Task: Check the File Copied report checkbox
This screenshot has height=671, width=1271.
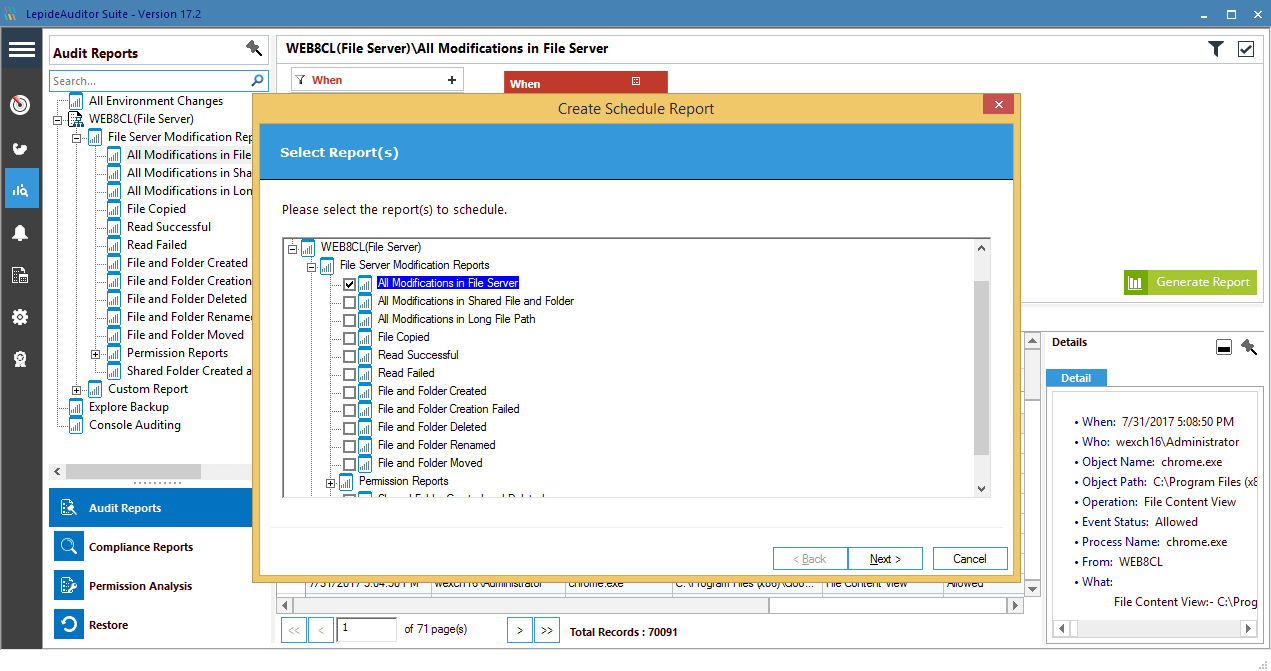Action: point(349,338)
